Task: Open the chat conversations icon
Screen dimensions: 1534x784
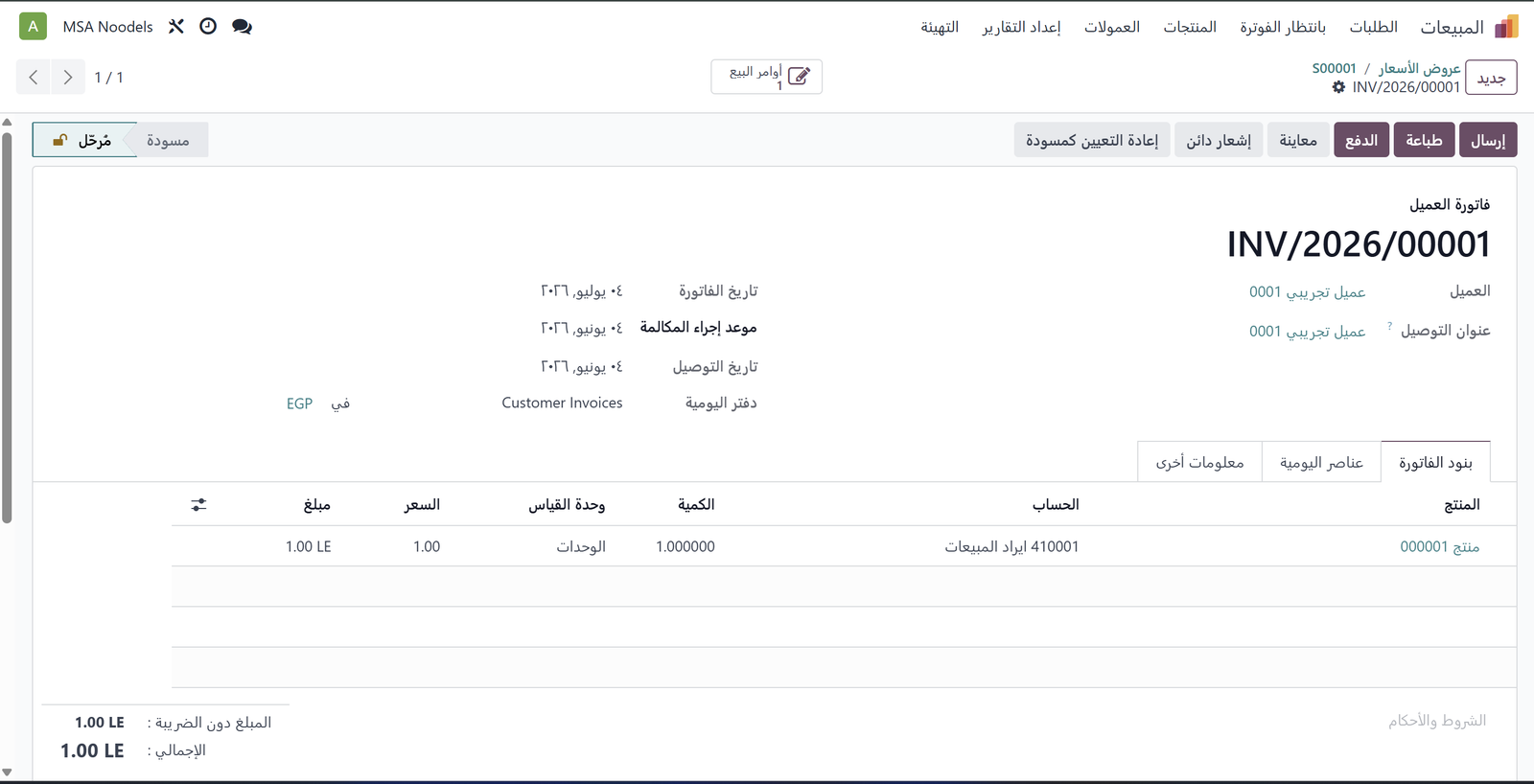Action: [242, 27]
